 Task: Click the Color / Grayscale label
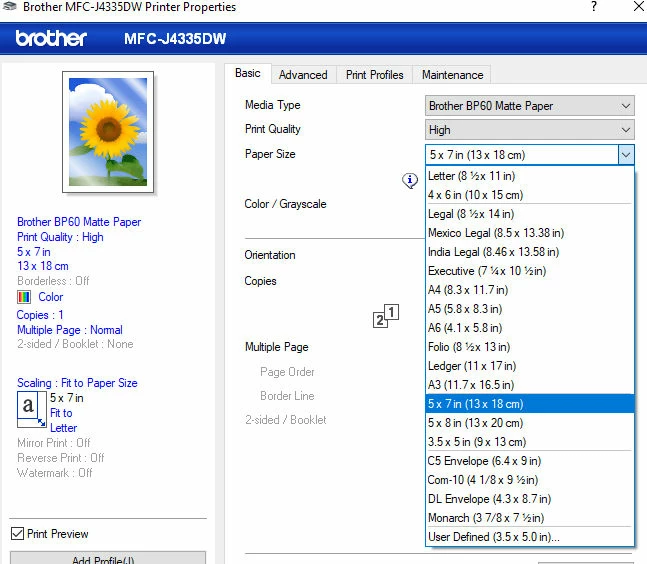285,204
